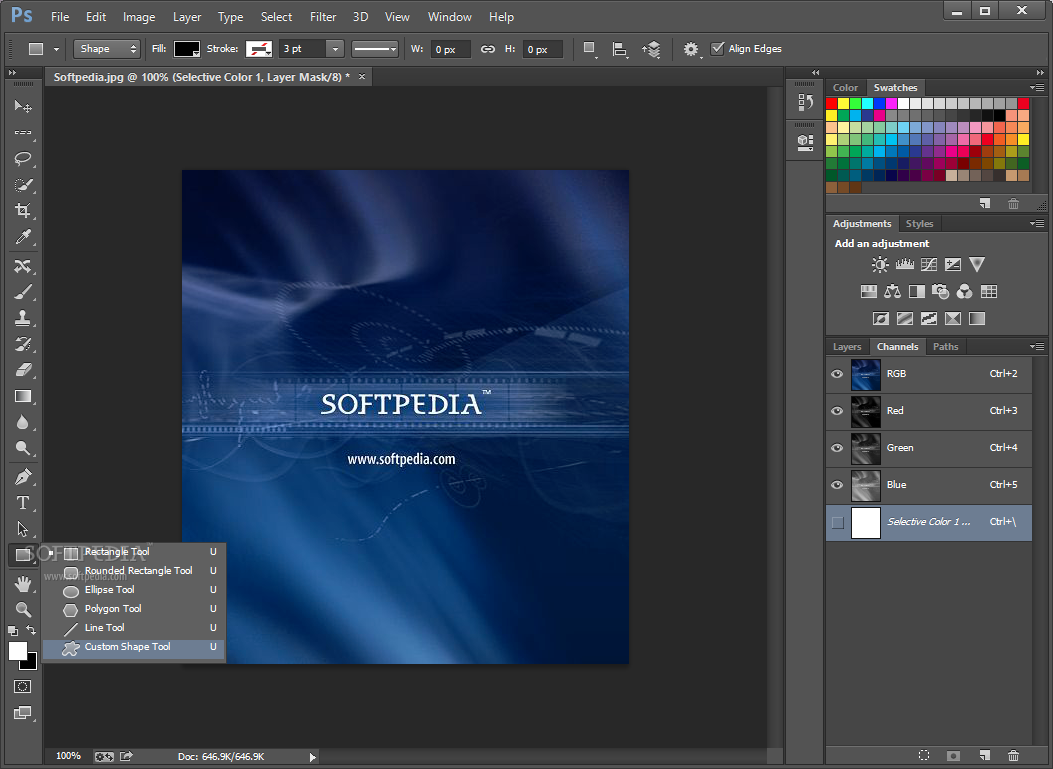Swap foreground and background colors
The width and height of the screenshot is (1053, 769).
click(31, 630)
